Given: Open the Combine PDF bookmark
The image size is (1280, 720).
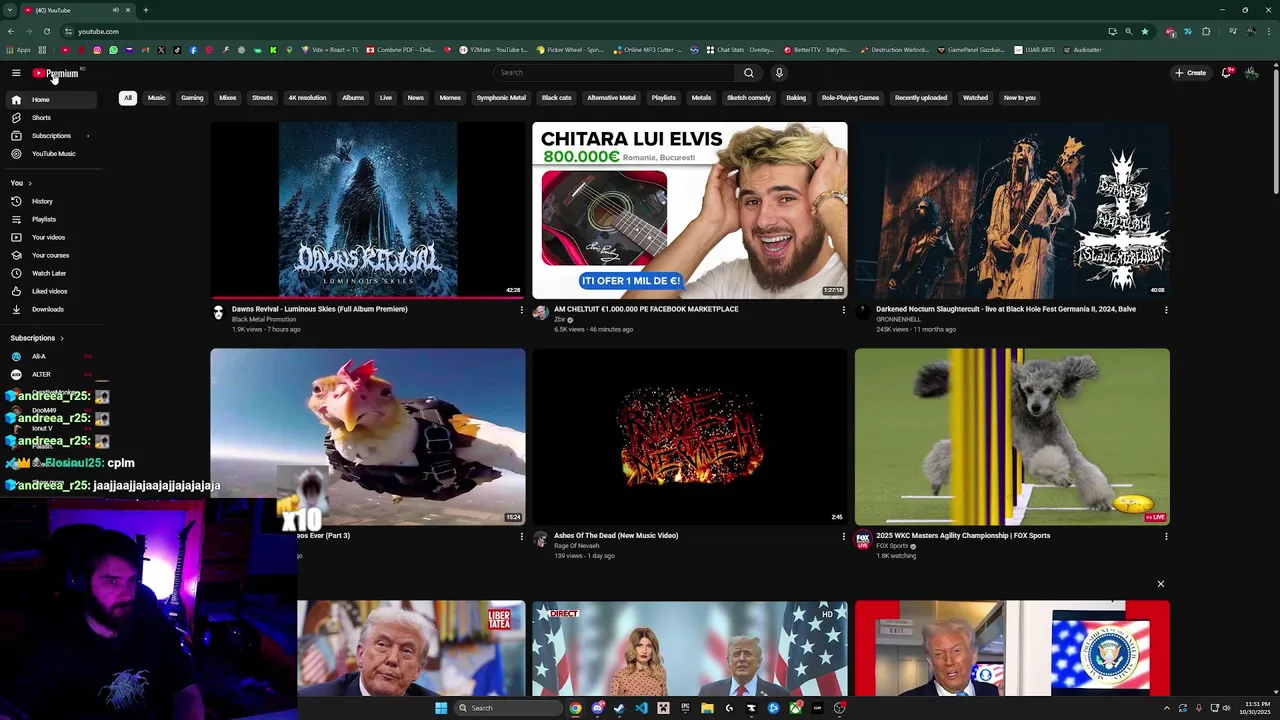Looking at the screenshot, I should [x=400, y=50].
